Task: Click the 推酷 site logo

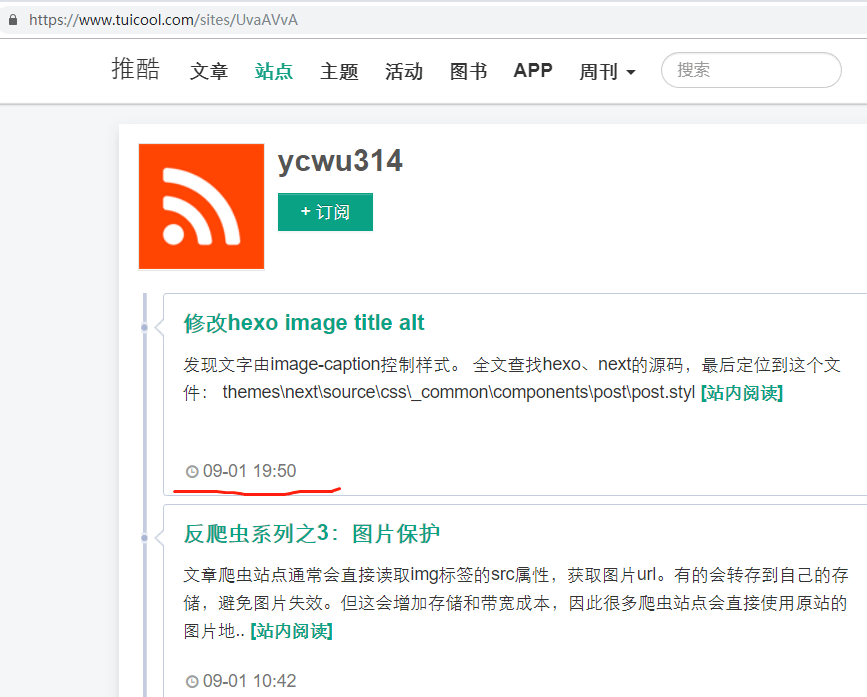Action: tap(135, 69)
